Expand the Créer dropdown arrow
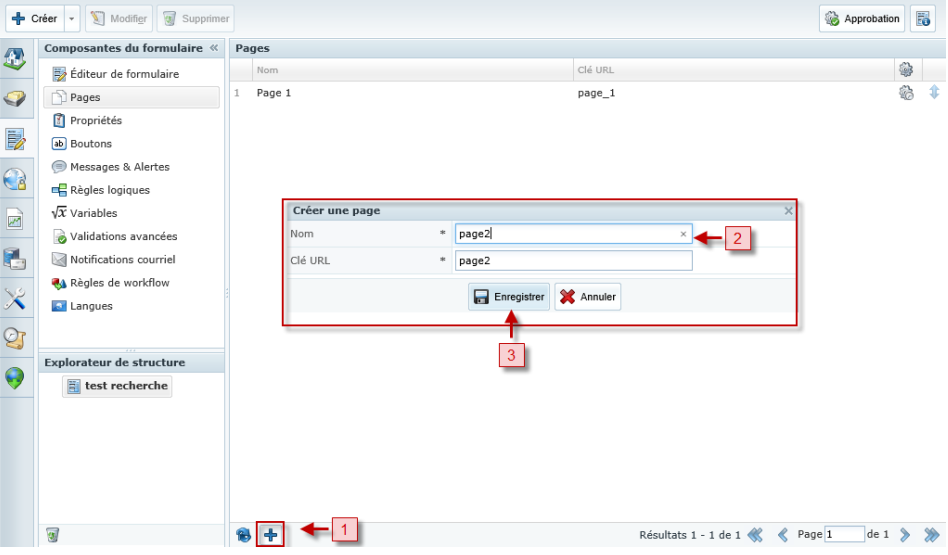Viewport: 948px width, 555px height. click(72, 18)
